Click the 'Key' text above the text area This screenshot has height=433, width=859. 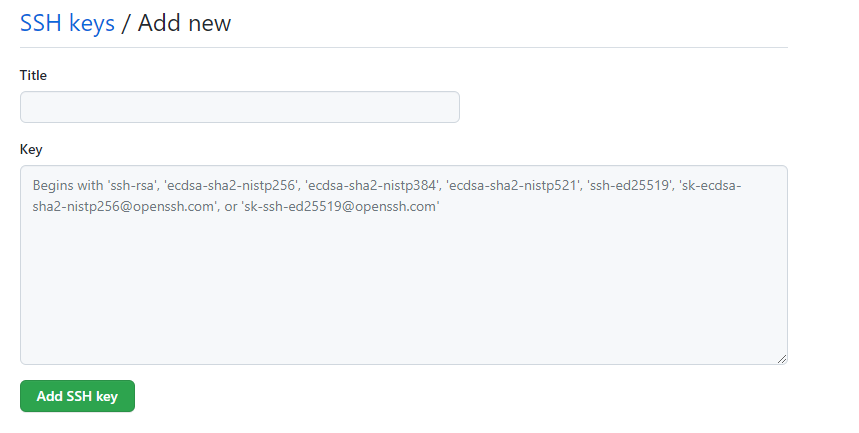31,149
